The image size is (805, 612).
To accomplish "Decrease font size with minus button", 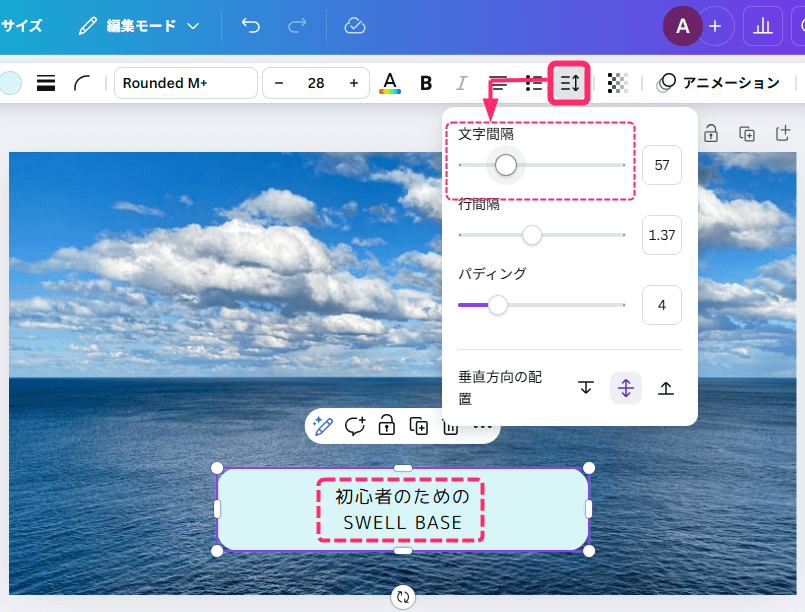I will pyautogui.click(x=279, y=83).
